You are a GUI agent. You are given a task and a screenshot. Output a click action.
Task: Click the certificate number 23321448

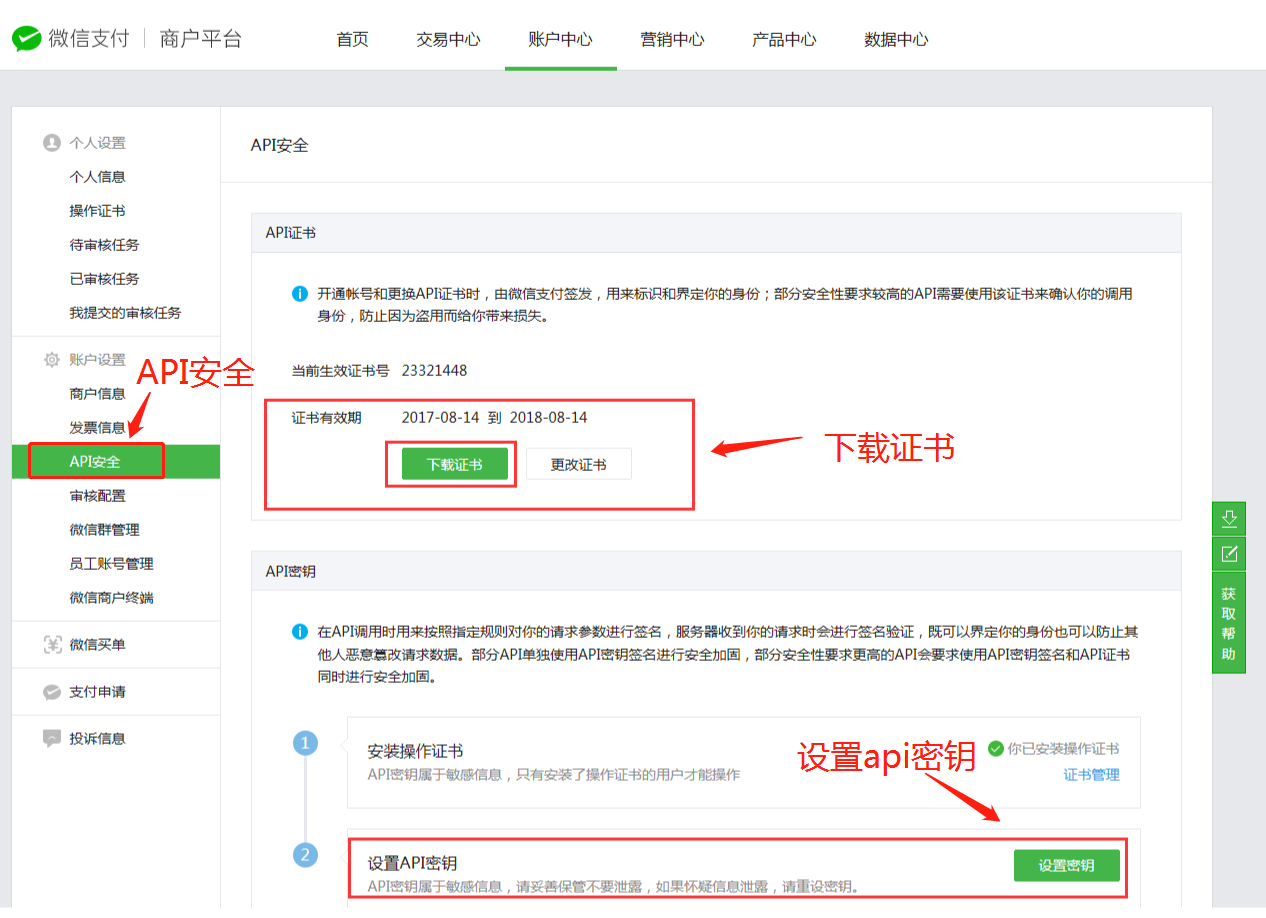coord(434,371)
